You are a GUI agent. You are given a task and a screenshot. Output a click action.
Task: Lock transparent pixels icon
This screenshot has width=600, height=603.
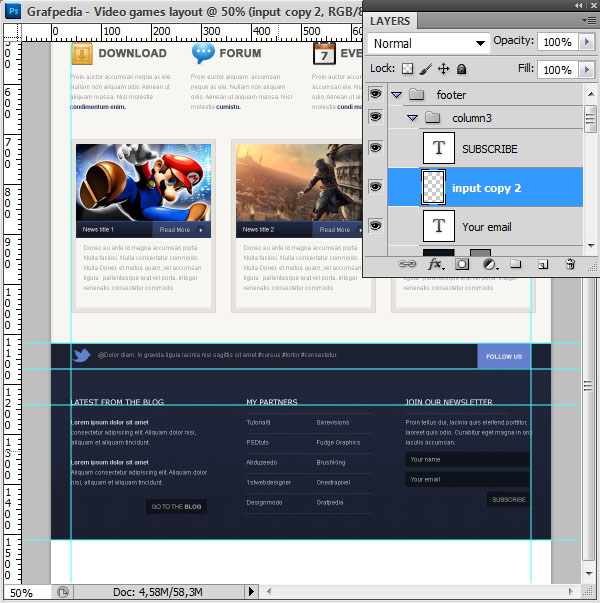tap(407, 69)
